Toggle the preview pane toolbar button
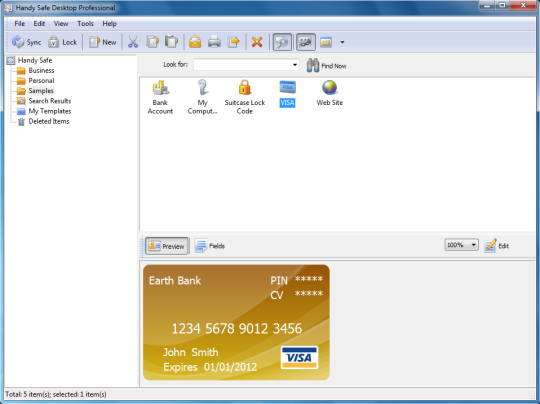Viewport: 540px width, 404px height. [305, 42]
